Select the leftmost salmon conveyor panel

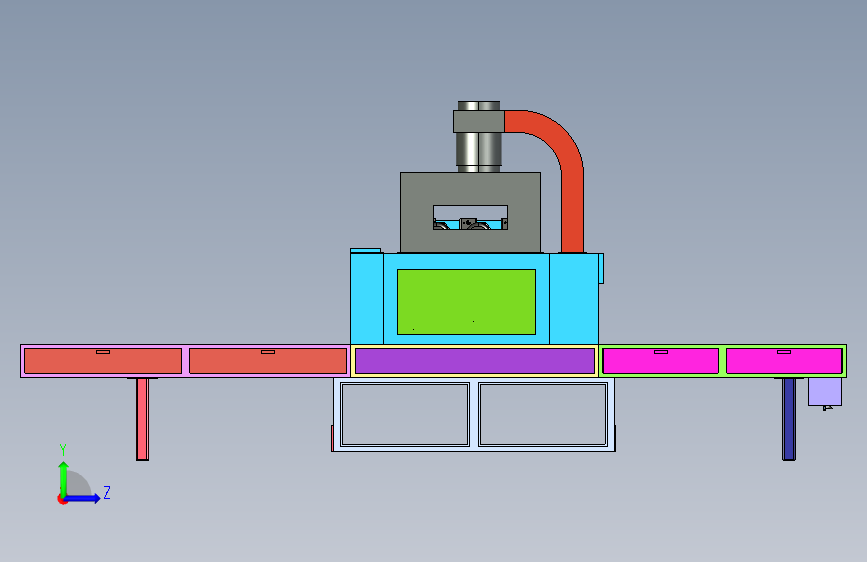(103, 361)
